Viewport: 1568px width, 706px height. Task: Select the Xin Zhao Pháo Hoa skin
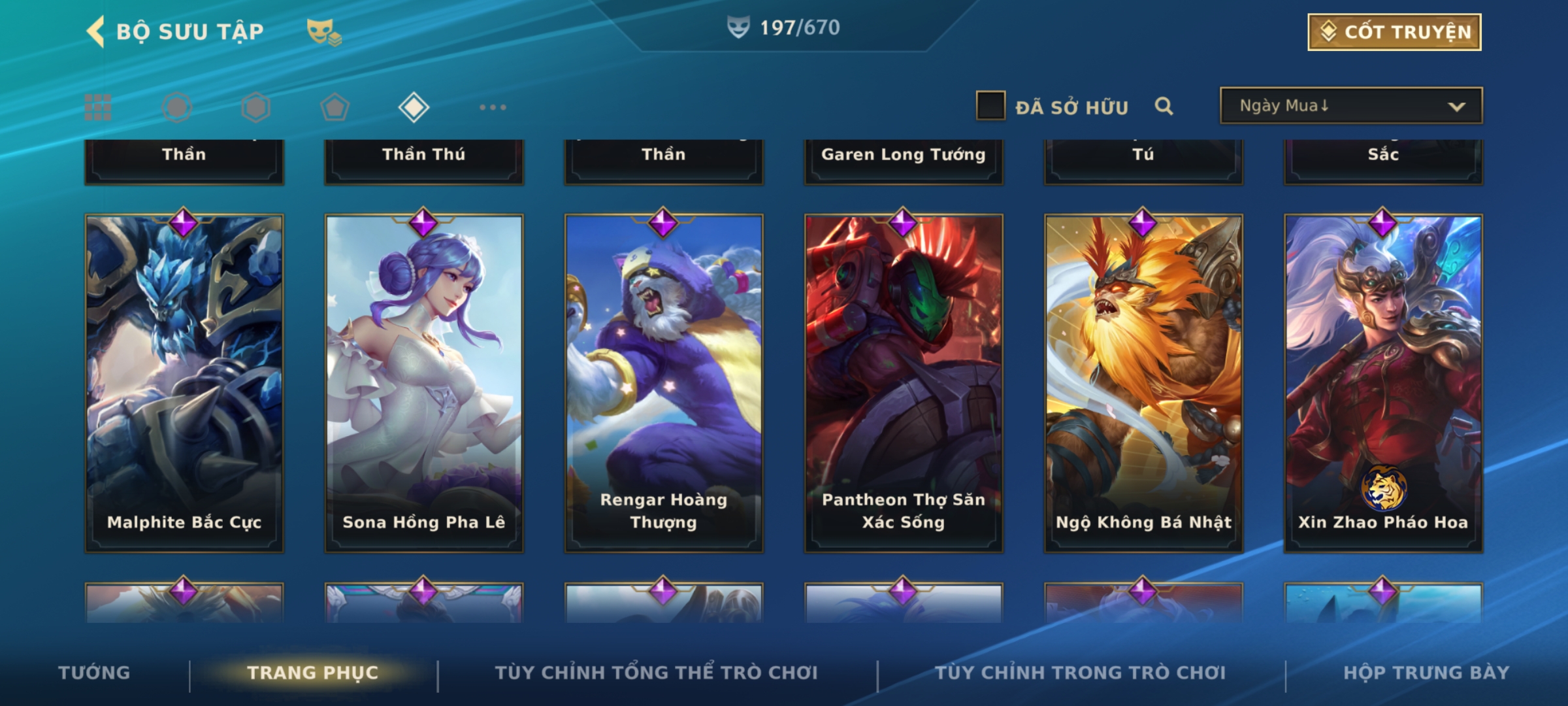click(1383, 383)
